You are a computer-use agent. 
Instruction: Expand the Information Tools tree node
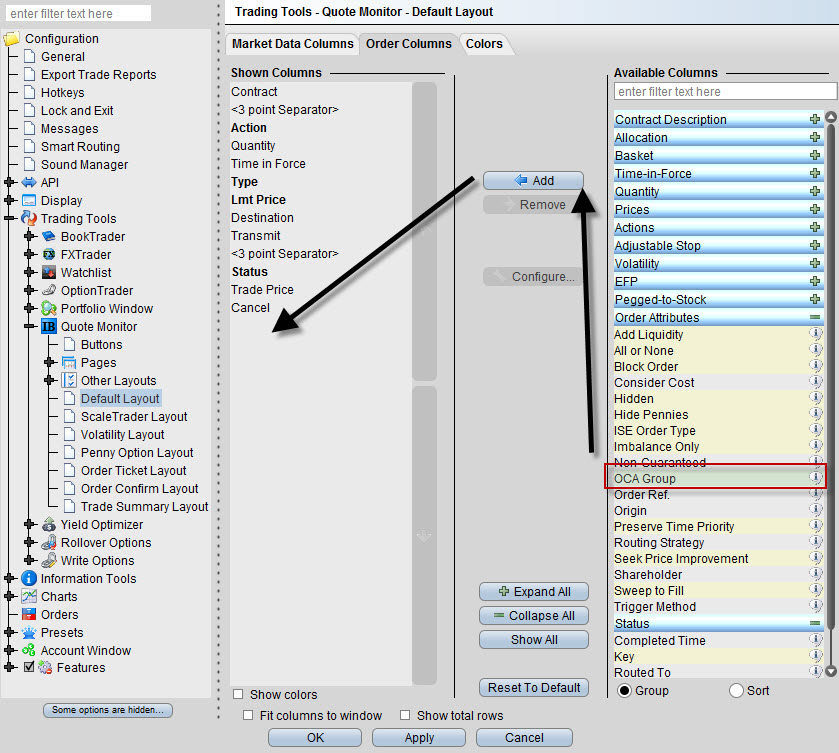[x=9, y=579]
